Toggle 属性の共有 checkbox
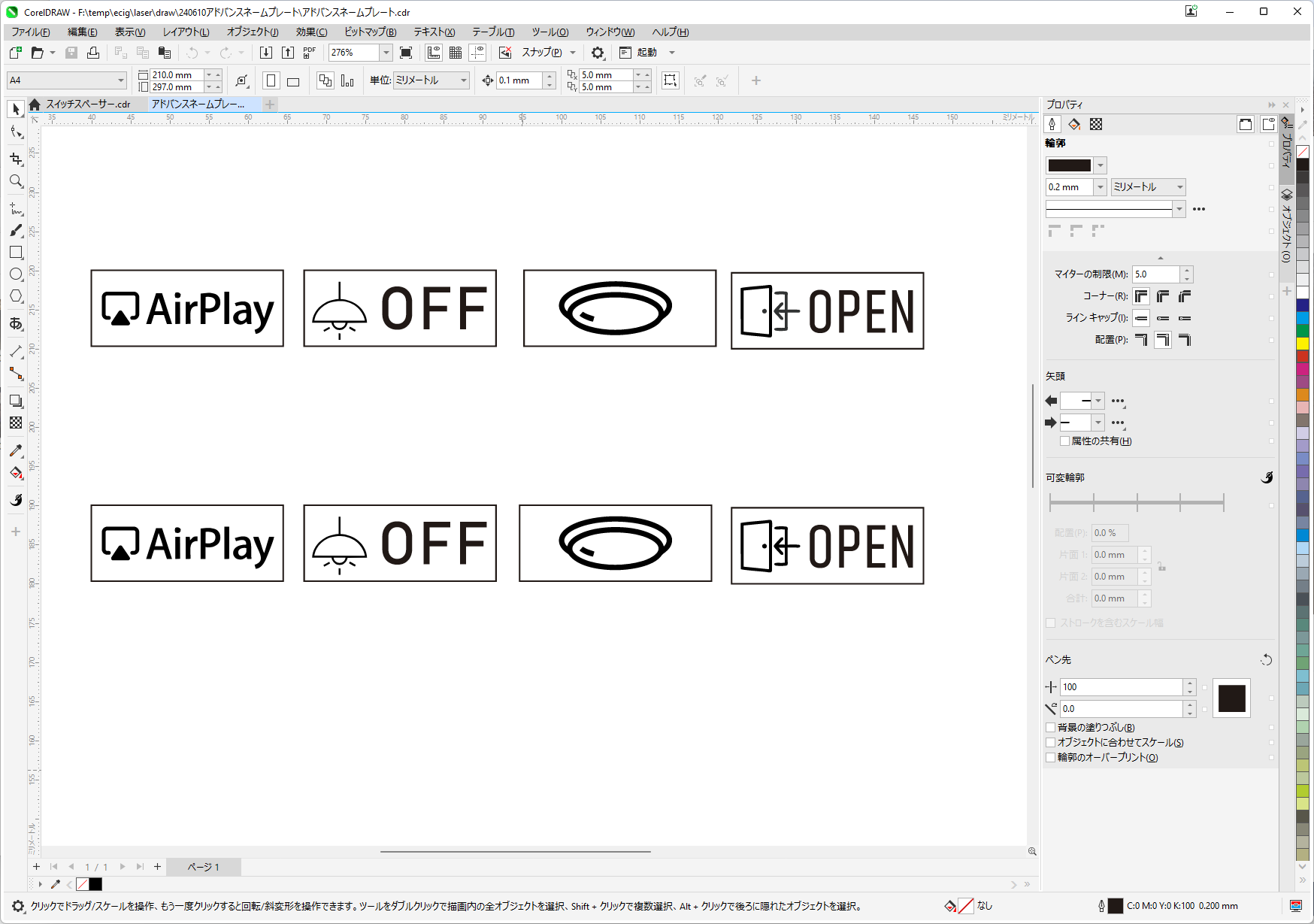This screenshot has height=924, width=1314. click(x=1064, y=441)
